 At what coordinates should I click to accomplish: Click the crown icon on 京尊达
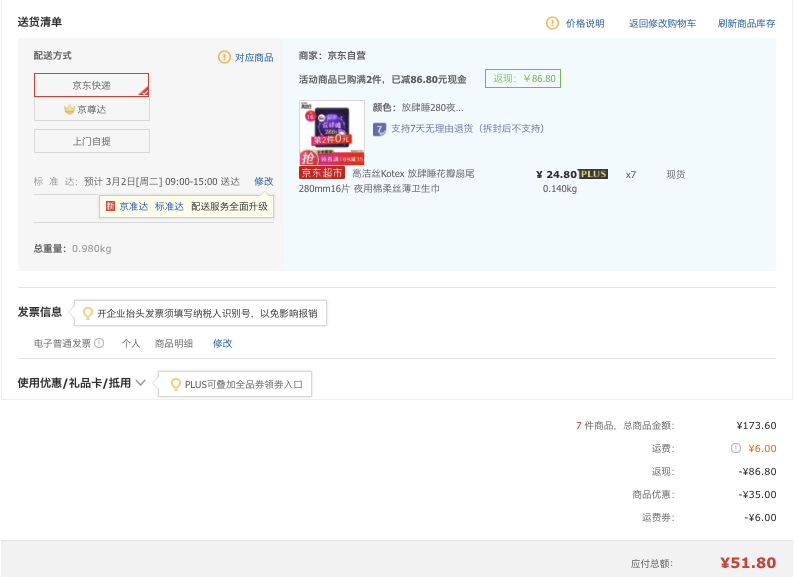pyautogui.click(x=69, y=109)
